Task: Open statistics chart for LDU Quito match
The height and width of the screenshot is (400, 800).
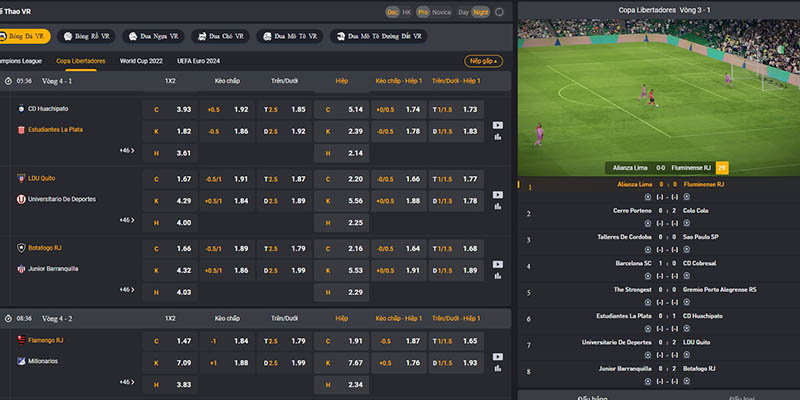Action: (498, 204)
